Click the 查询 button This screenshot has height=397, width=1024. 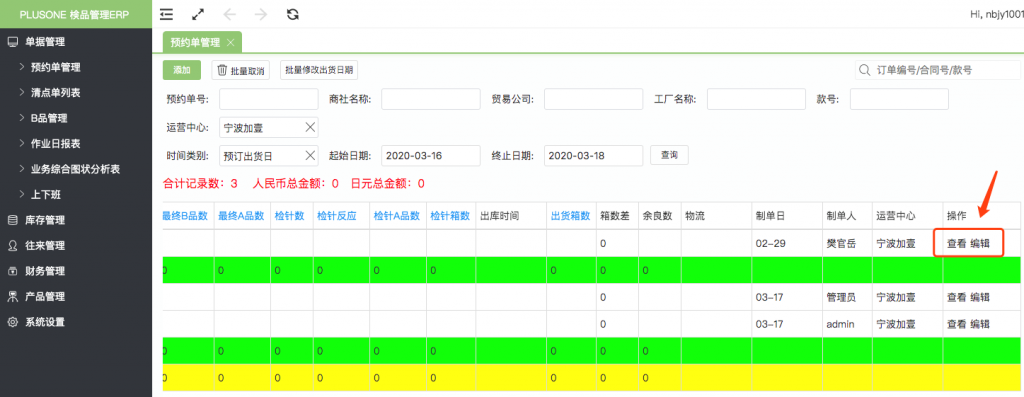point(669,155)
